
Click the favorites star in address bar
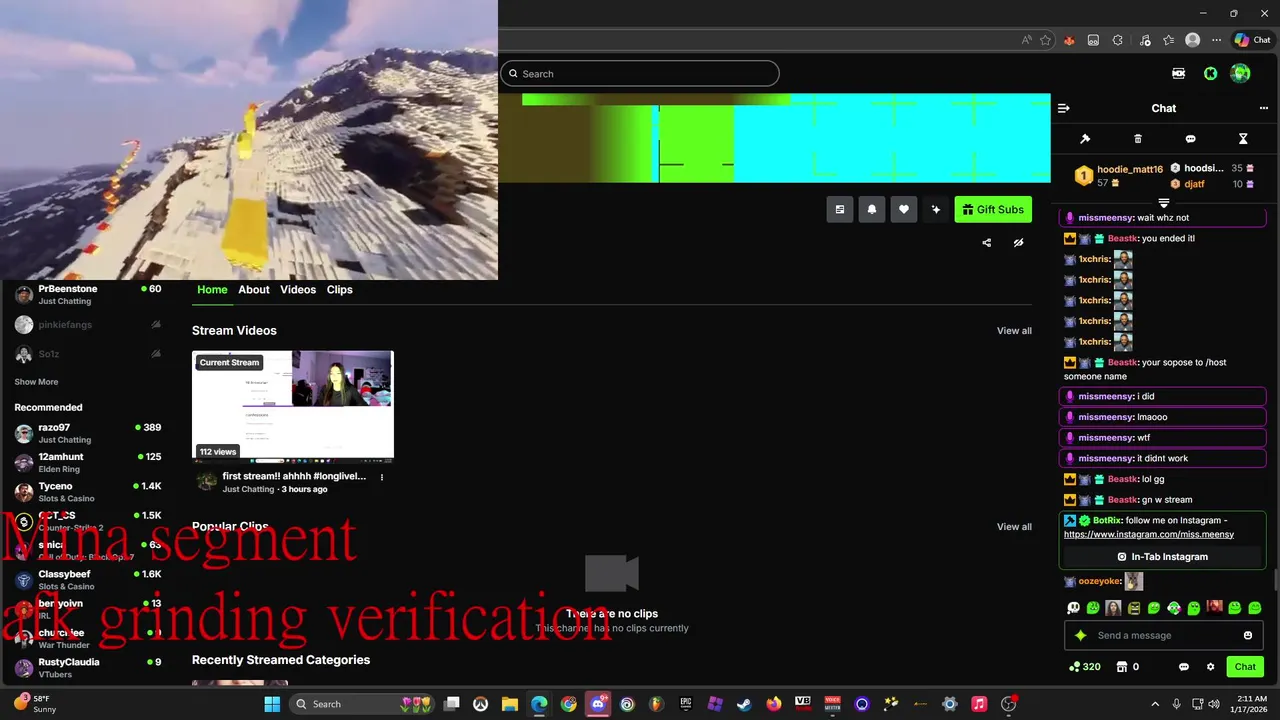point(1045,40)
